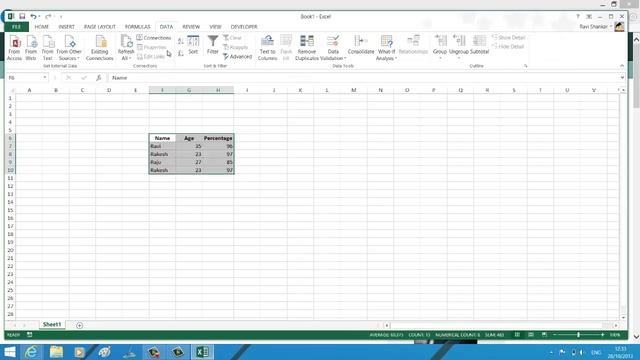The image size is (640, 360).
Task: Switch to the HOME tab
Action: tap(42, 27)
